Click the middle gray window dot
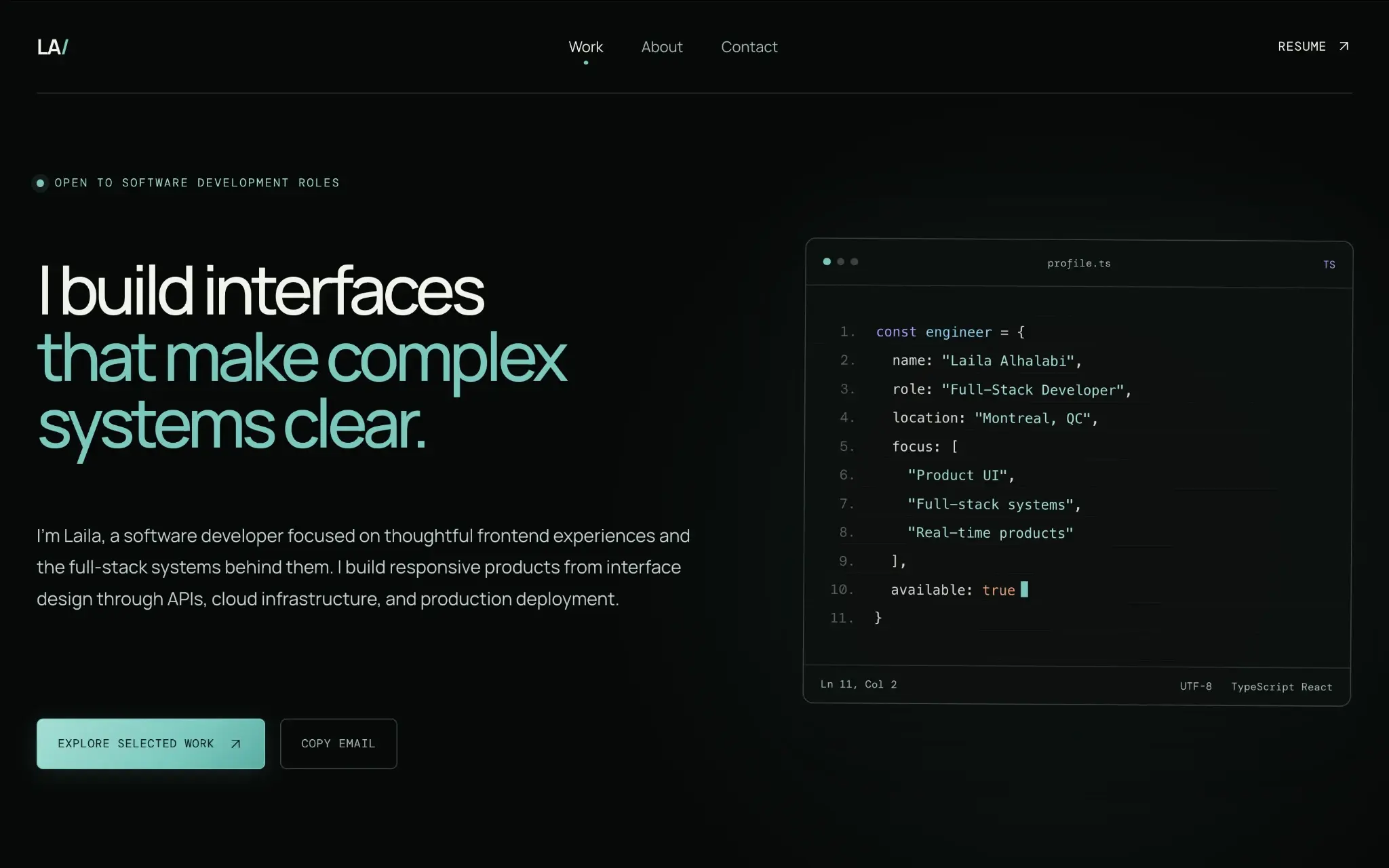This screenshot has height=868, width=1389. [x=840, y=262]
